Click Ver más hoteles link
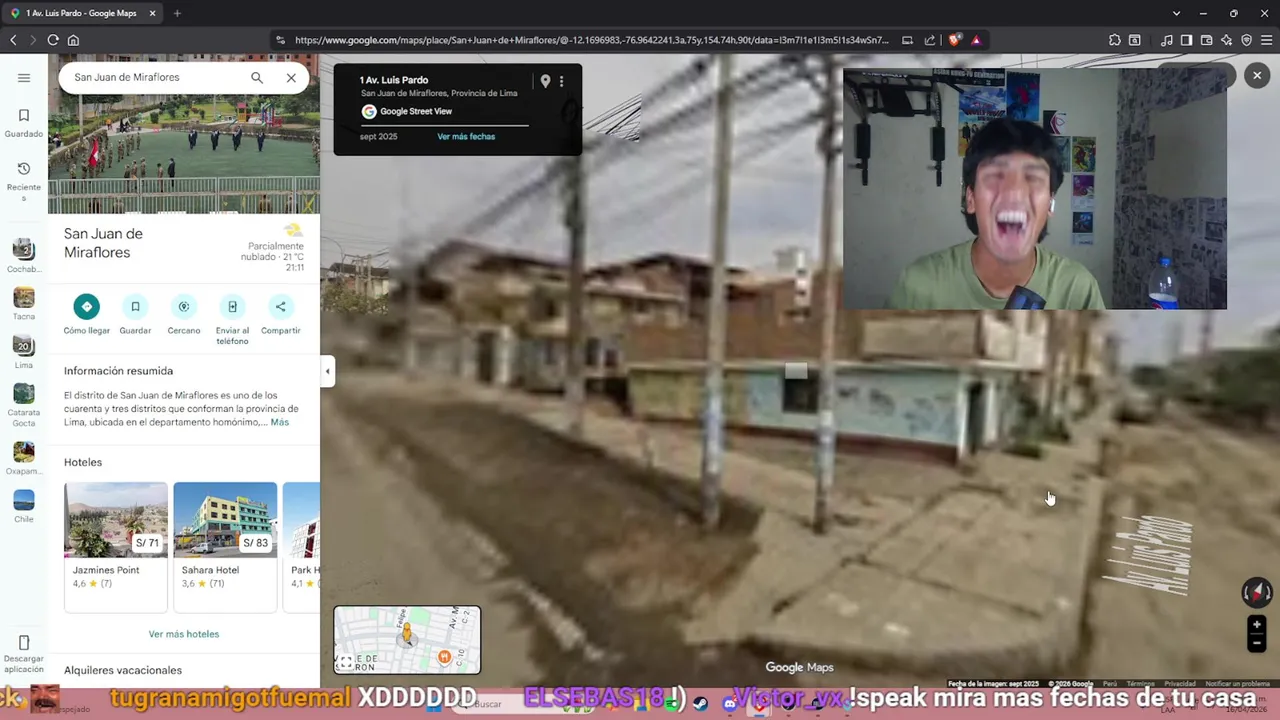The image size is (1280, 720). coord(184,634)
